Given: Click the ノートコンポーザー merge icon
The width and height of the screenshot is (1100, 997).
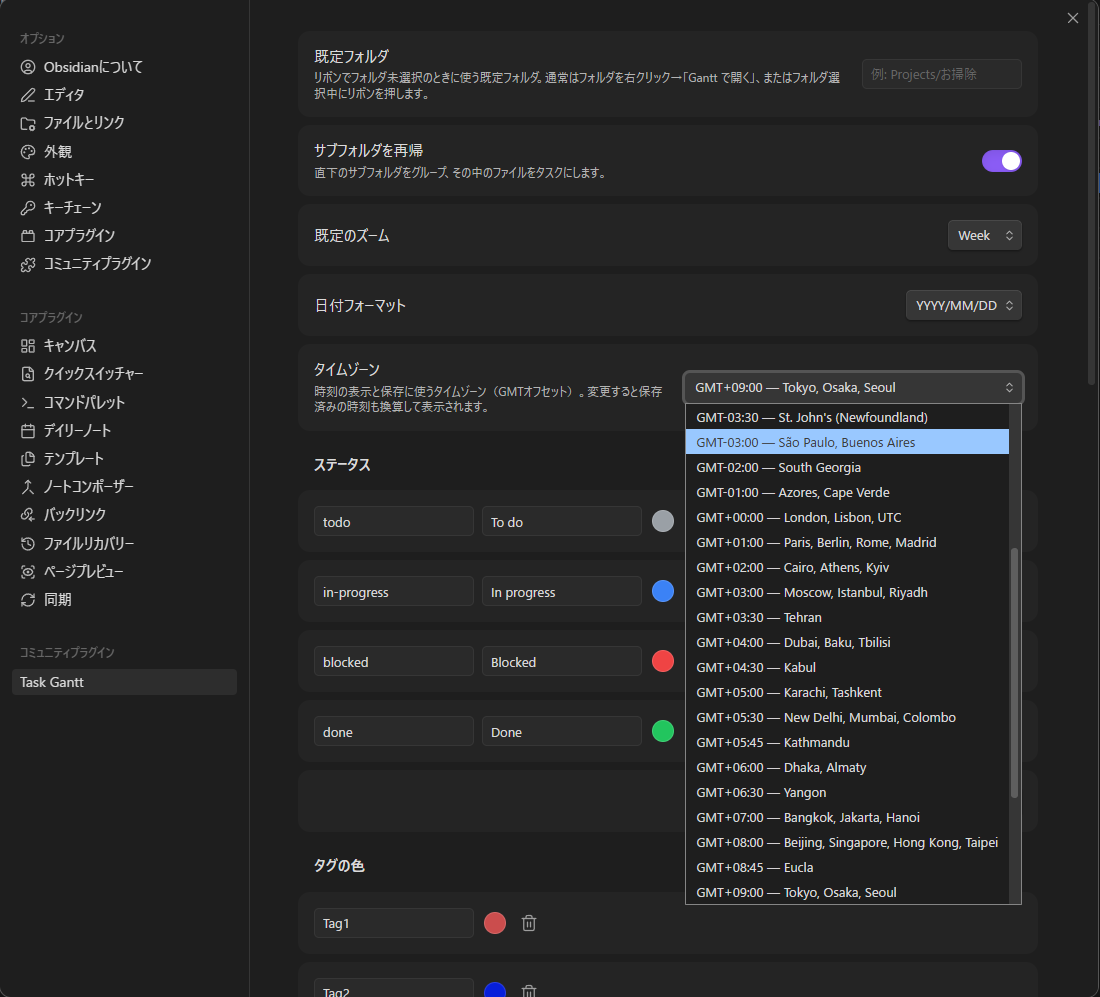Looking at the screenshot, I should [x=28, y=487].
